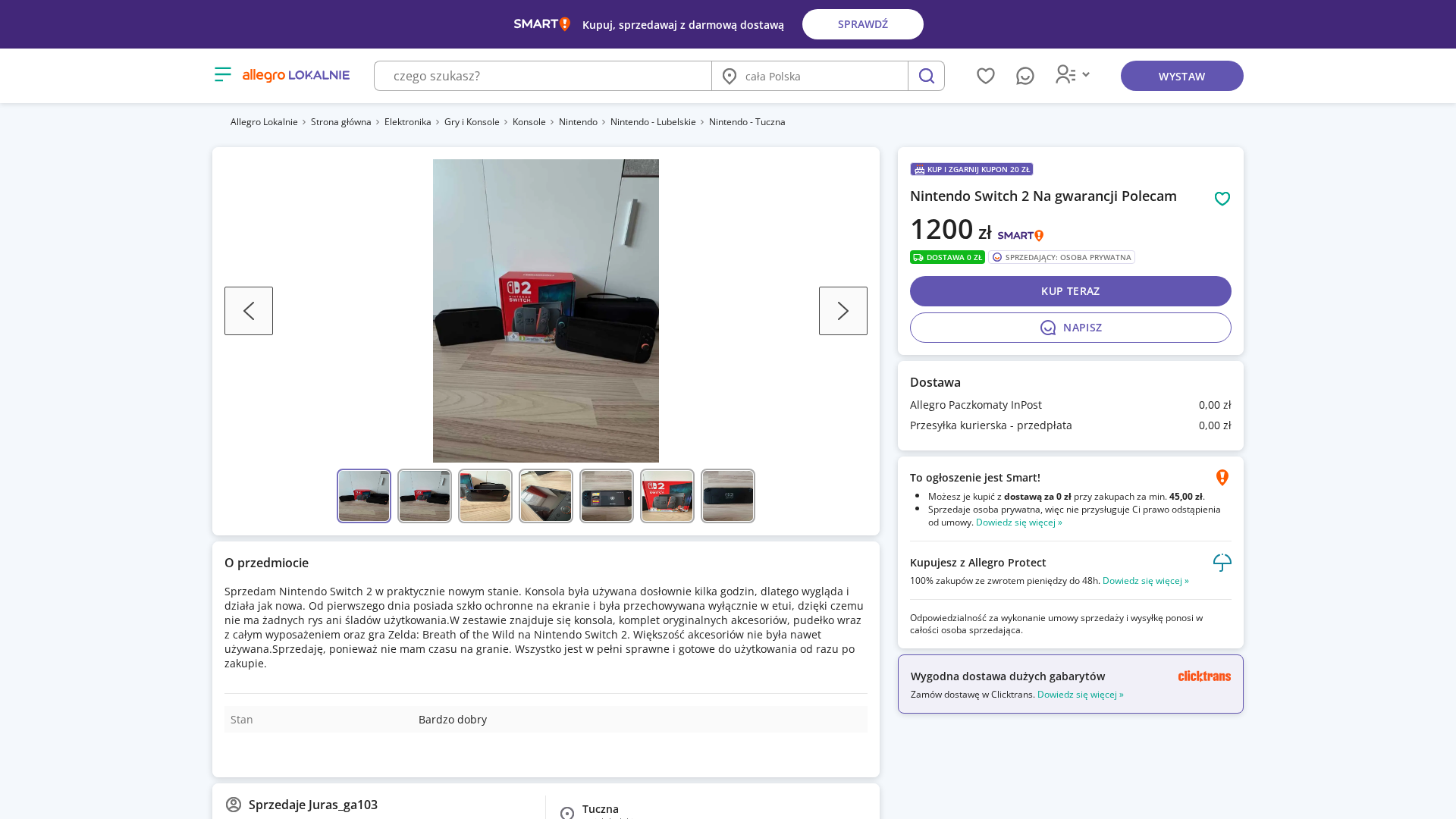Click KUP TERAZ button
This screenshot has height=819, width=1456.
point(1070,291)
